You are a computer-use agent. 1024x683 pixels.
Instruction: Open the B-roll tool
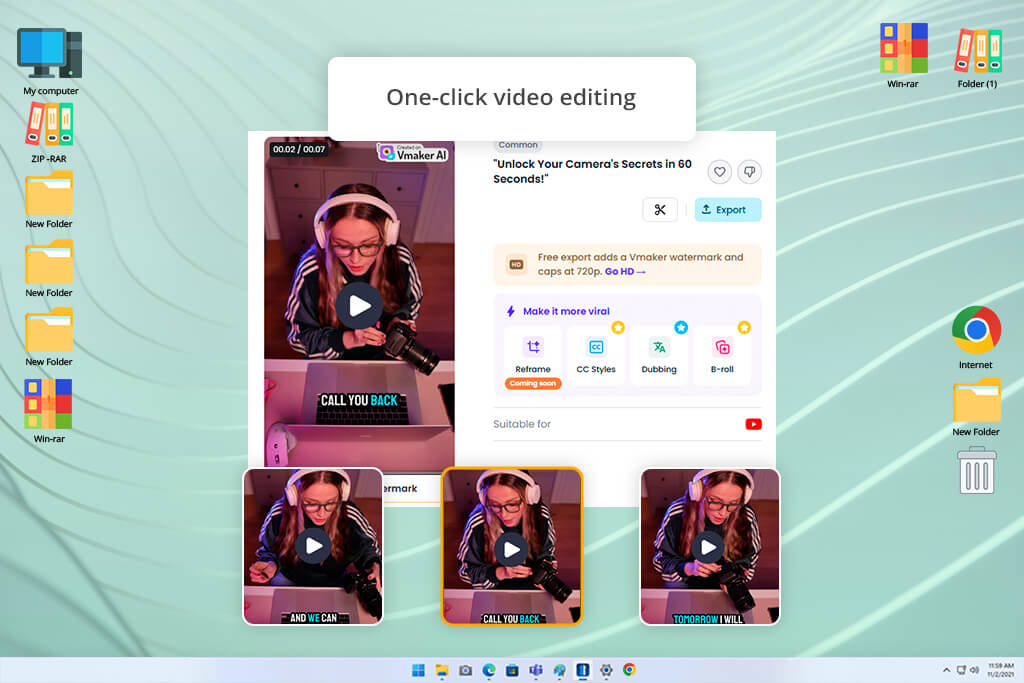[722, 355]
